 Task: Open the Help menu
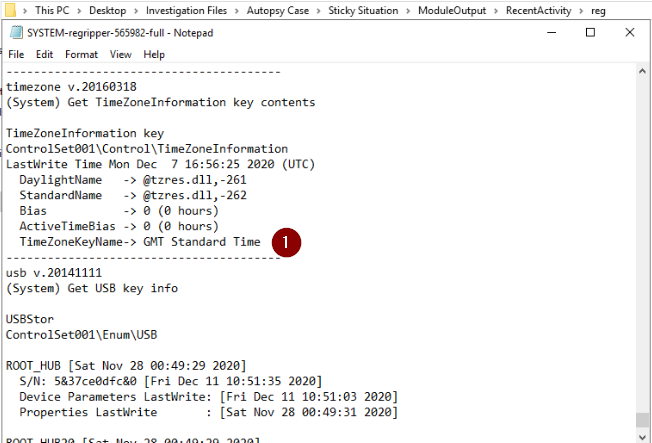tap(154, 54)
